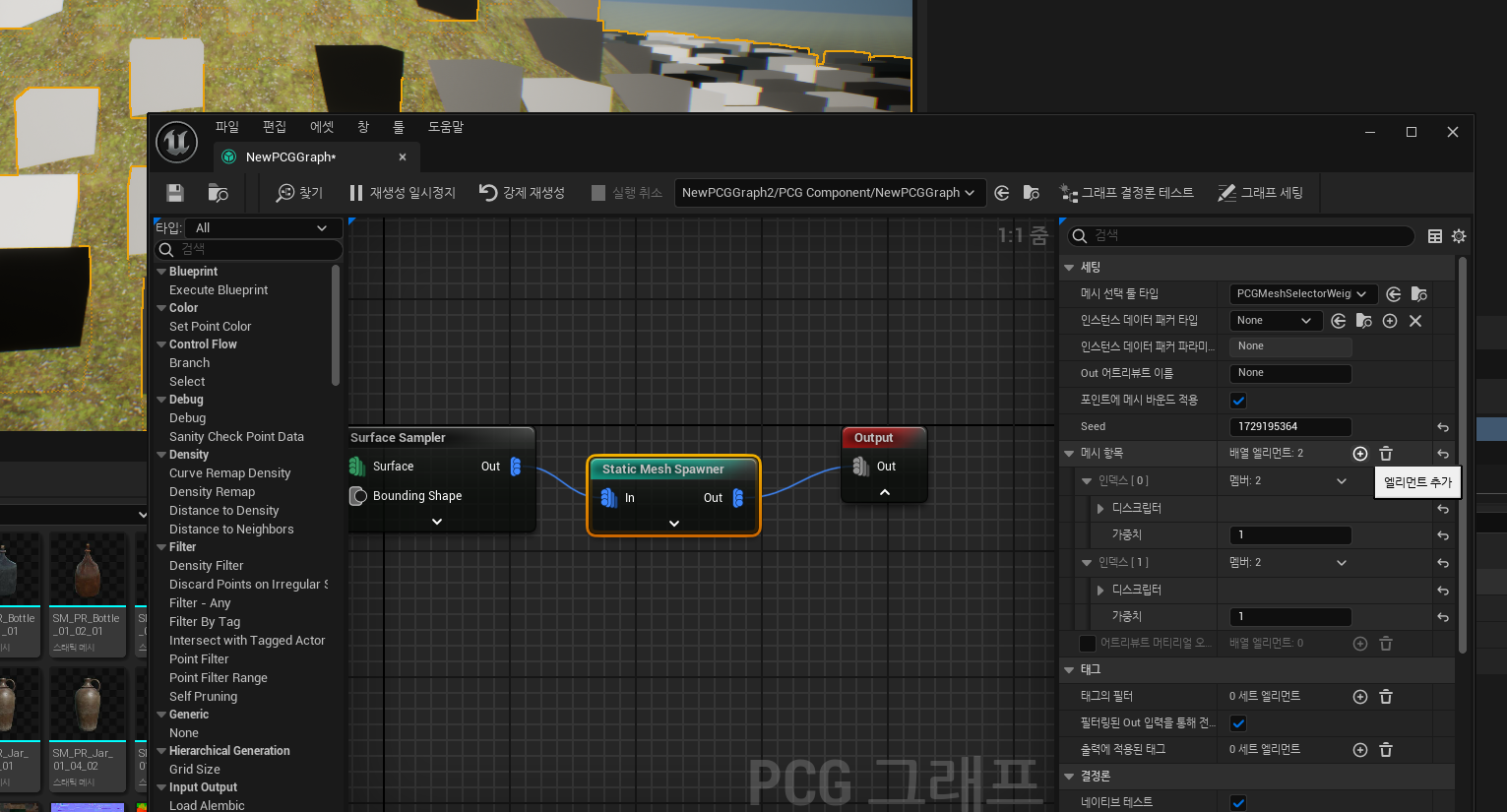Image resolution: width=1507 pixels, height=812 pixels.
Task: Toggle 어트리뷰트 머티리얼 오버라이드 checkbox
Action: click(1088, 644)
